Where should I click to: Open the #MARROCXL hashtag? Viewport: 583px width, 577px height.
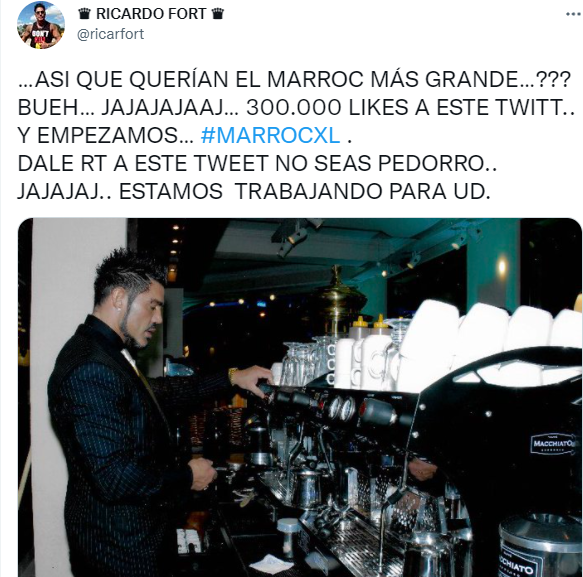(270, 135)
